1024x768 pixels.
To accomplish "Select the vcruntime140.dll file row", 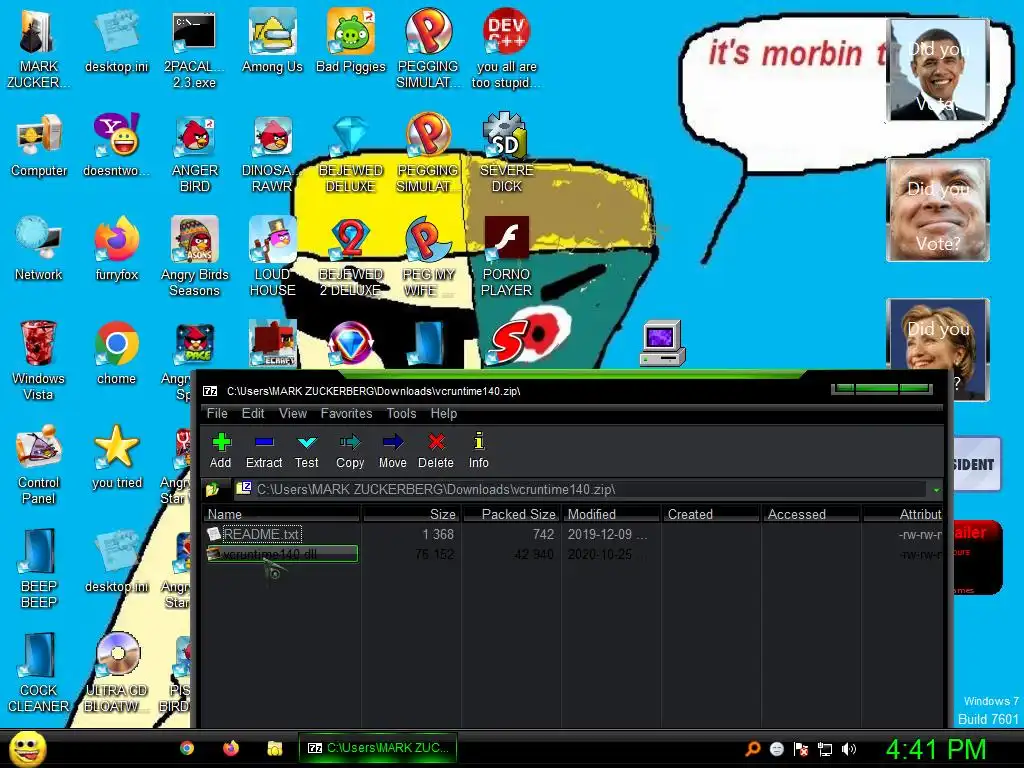I will tap(573, 554).
